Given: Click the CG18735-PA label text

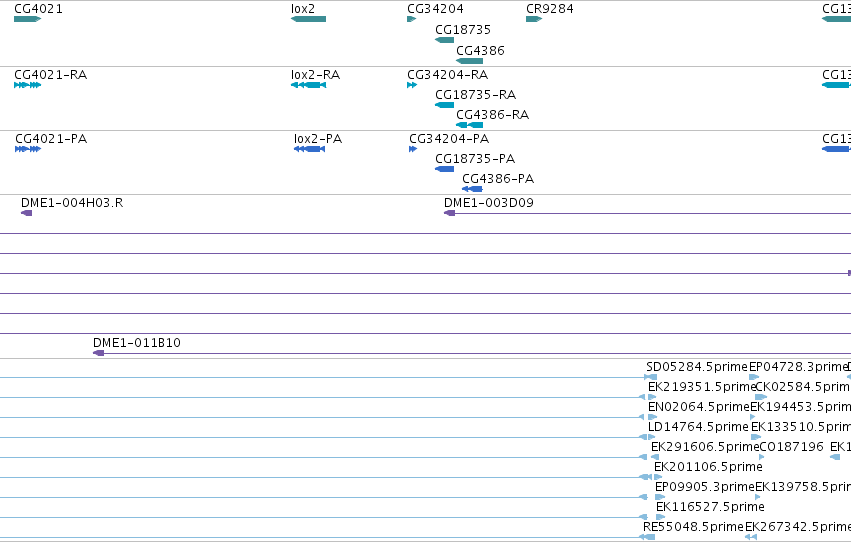Looking at the screenshot, I should (x=475, y=158).
